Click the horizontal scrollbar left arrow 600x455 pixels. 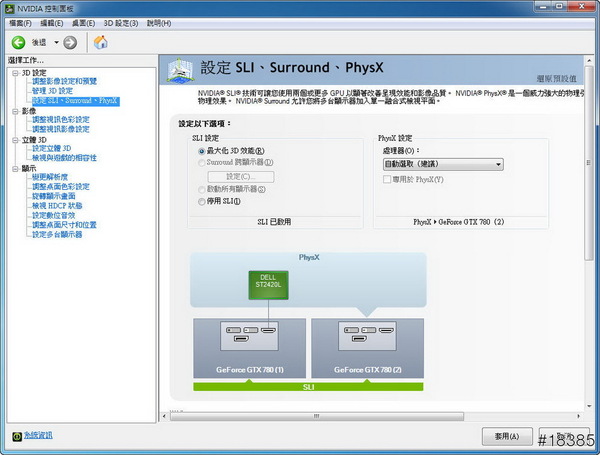coord(164,416)
